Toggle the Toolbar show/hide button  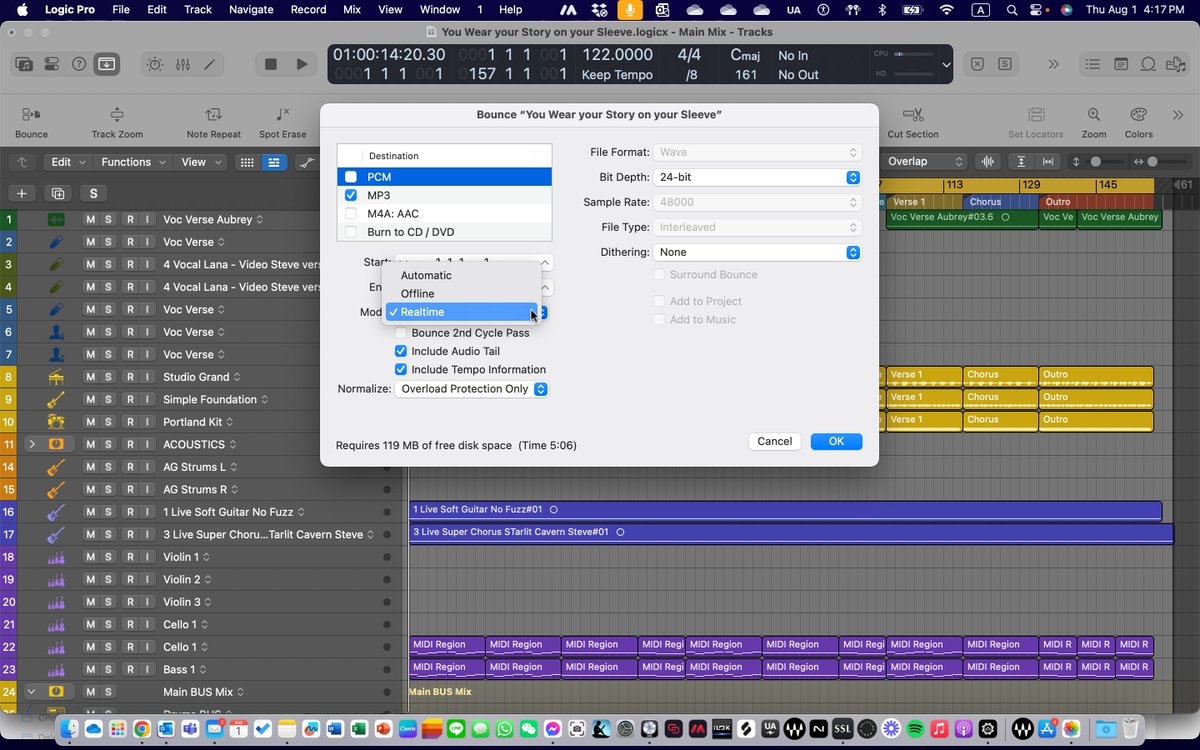[x=106, y=64]
